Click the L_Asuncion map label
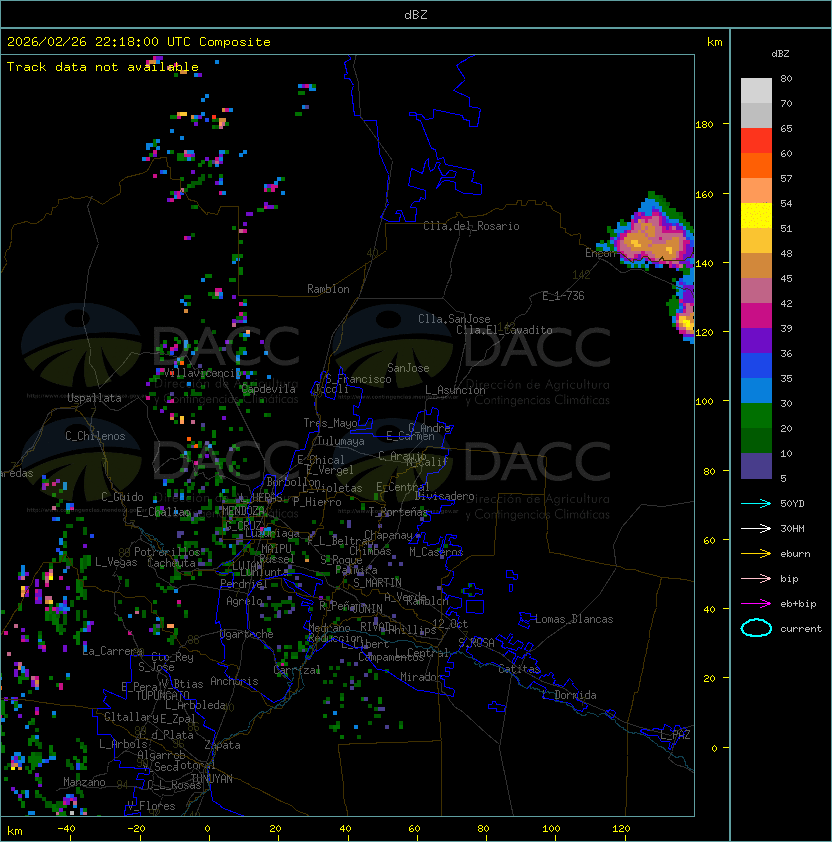The height and width of the screenshot is (842, 832). (x=455, y=390)
